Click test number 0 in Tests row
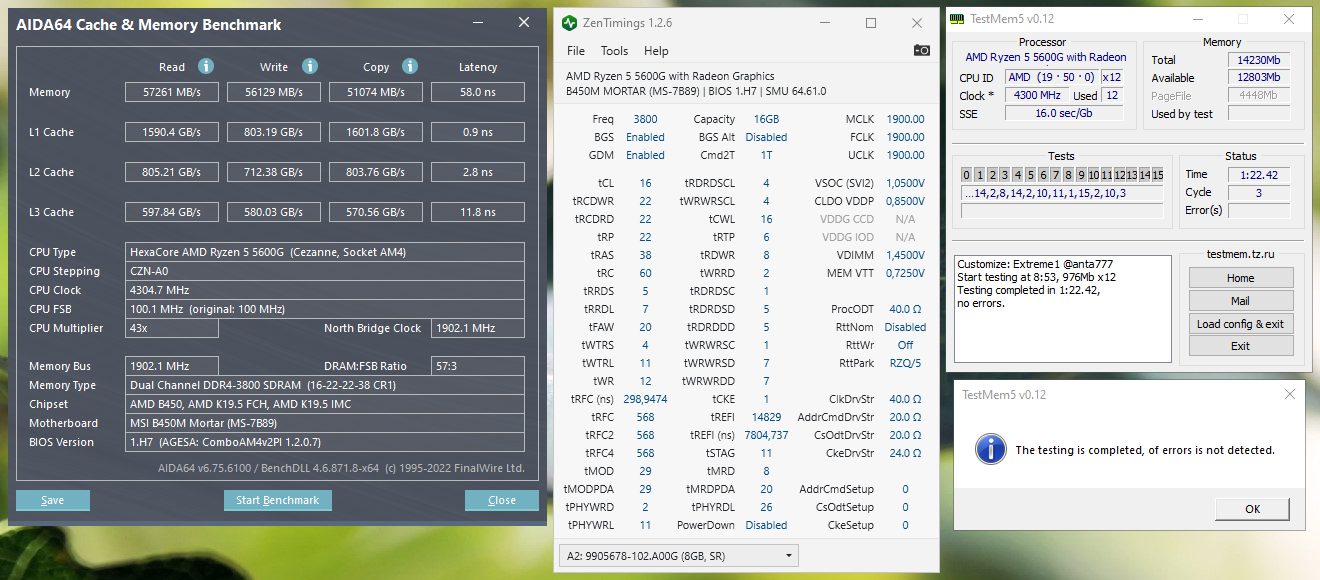The height and width of the screenshot is (580, 1320). coord(967,175)
